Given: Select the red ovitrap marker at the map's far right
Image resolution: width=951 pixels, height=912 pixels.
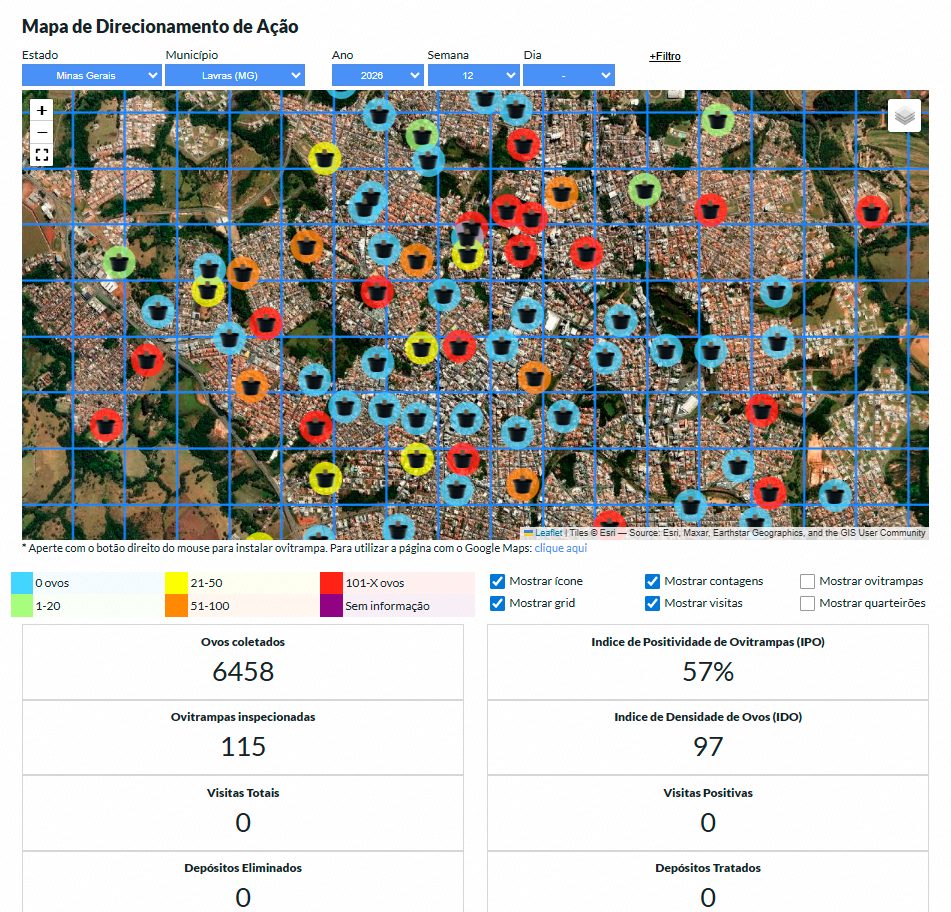Looking at the screenshot, I should 872,211.
